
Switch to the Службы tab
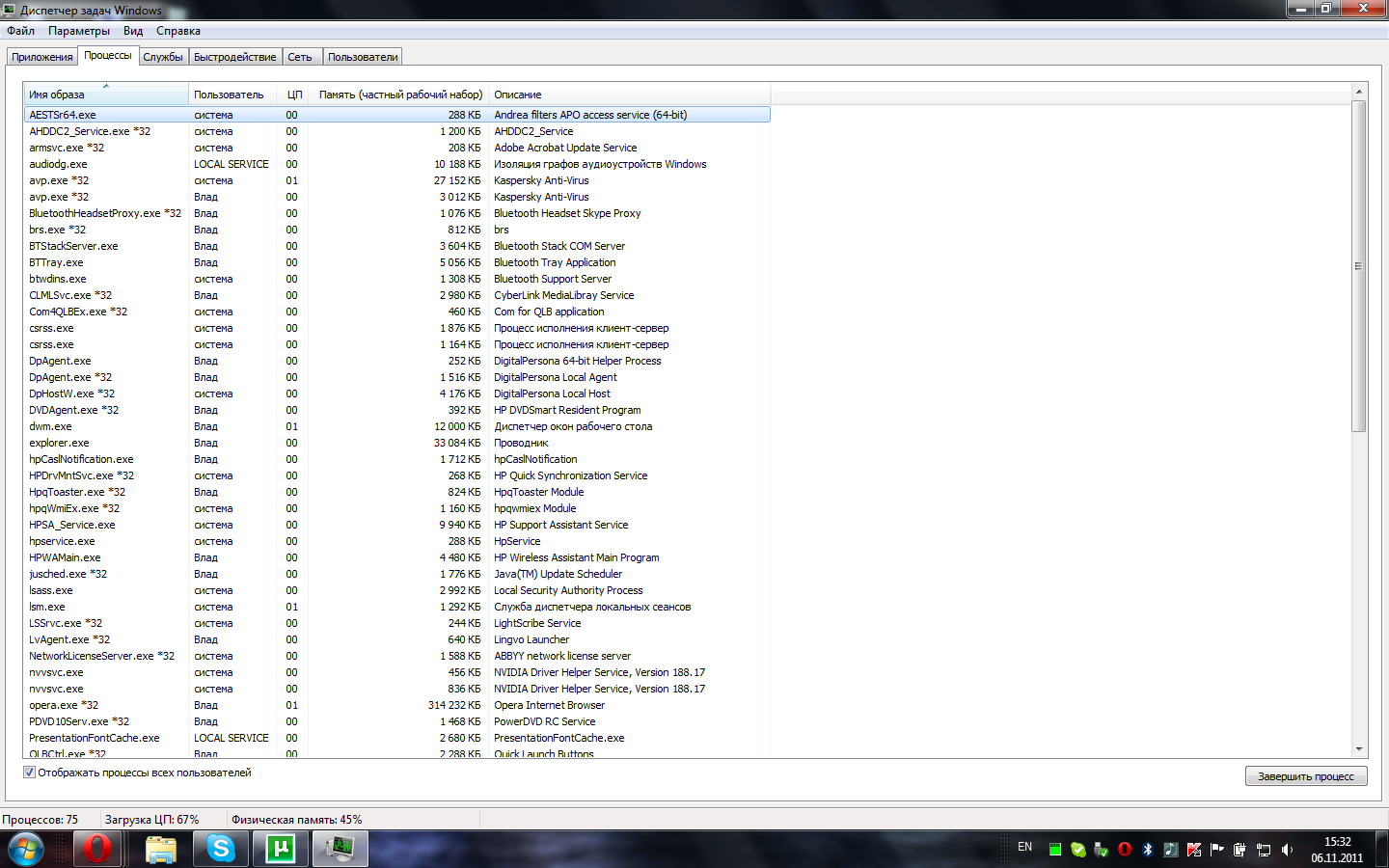(163, 57)
